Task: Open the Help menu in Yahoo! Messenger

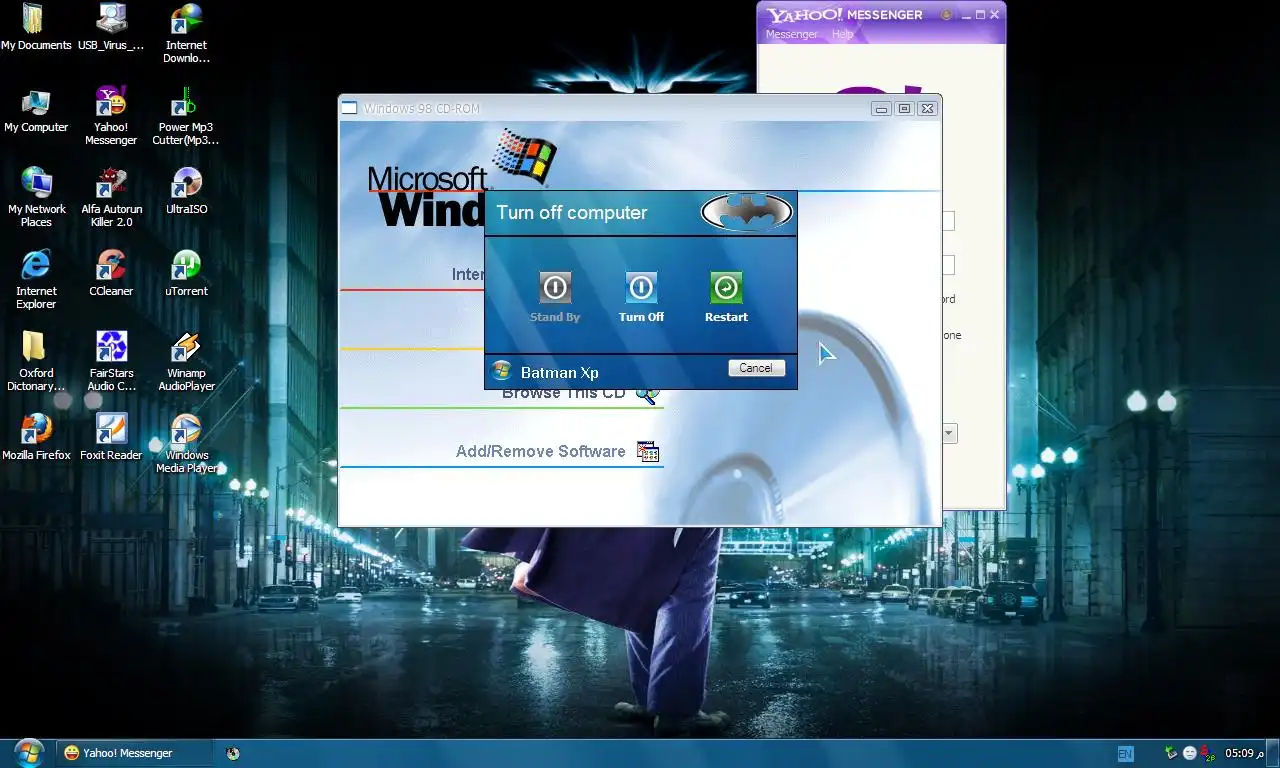Action: (843, 34)
